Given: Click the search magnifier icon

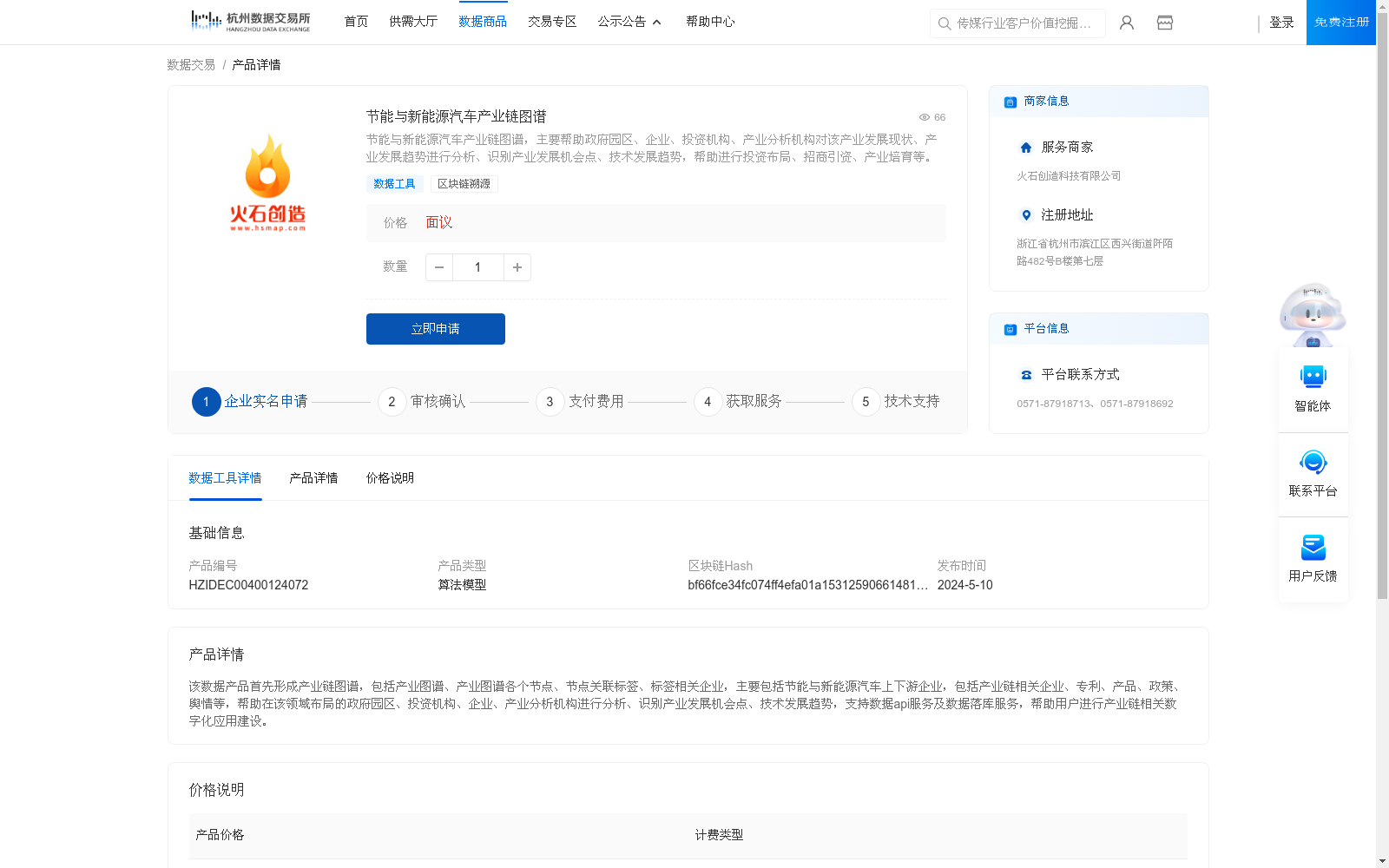Looking at the screenshot, I should coord(945,23).
